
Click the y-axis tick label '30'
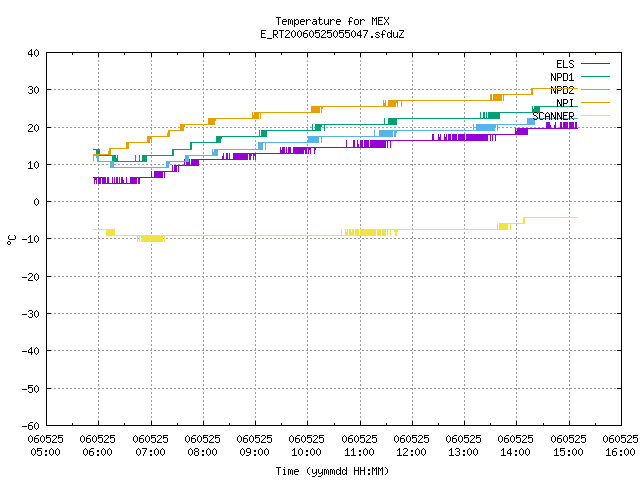[33, 90]
